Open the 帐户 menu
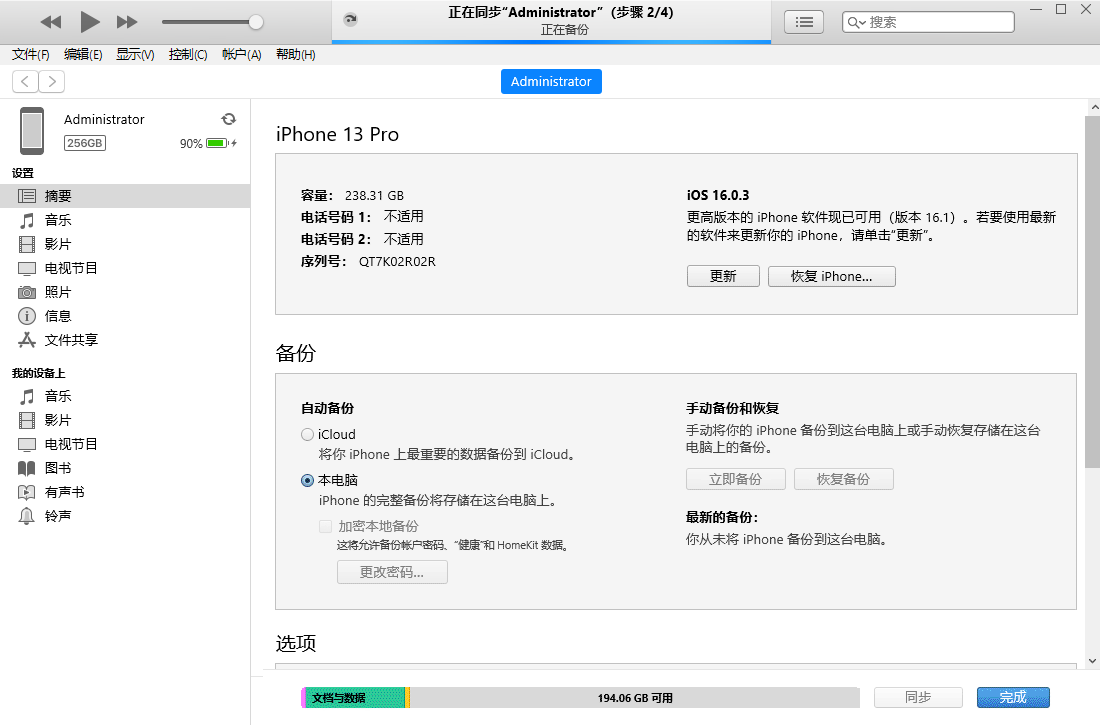 tap(241, 54)
